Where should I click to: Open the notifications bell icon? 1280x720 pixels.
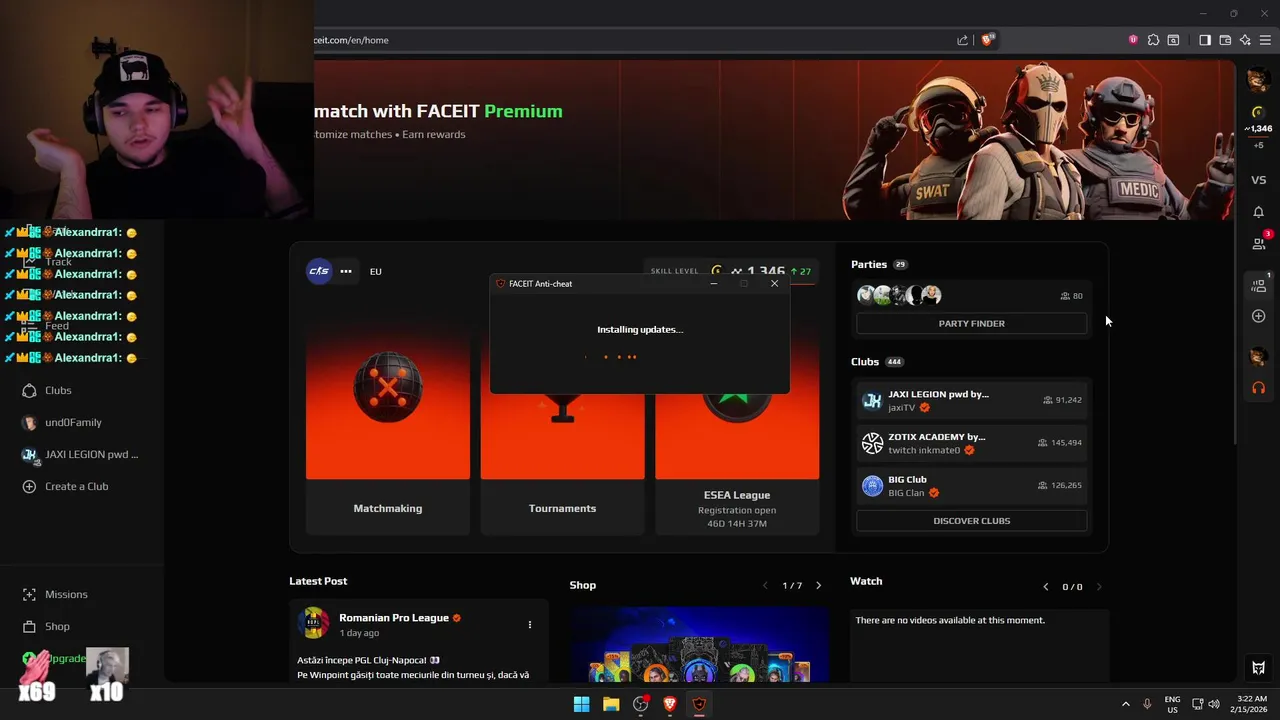click(1259, 212)
